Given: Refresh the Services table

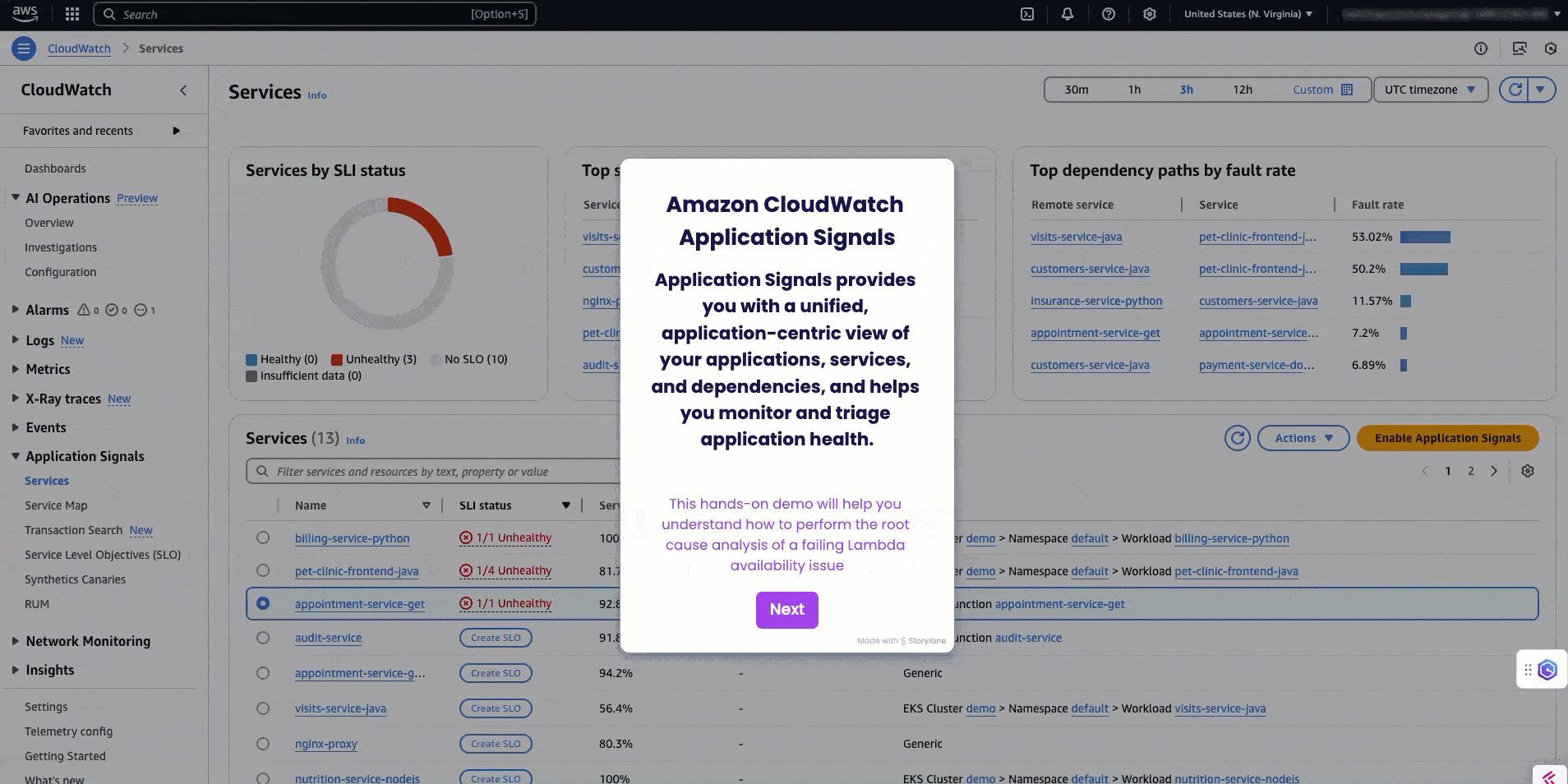Looking at the screenshot, I should pos(1238,438).
